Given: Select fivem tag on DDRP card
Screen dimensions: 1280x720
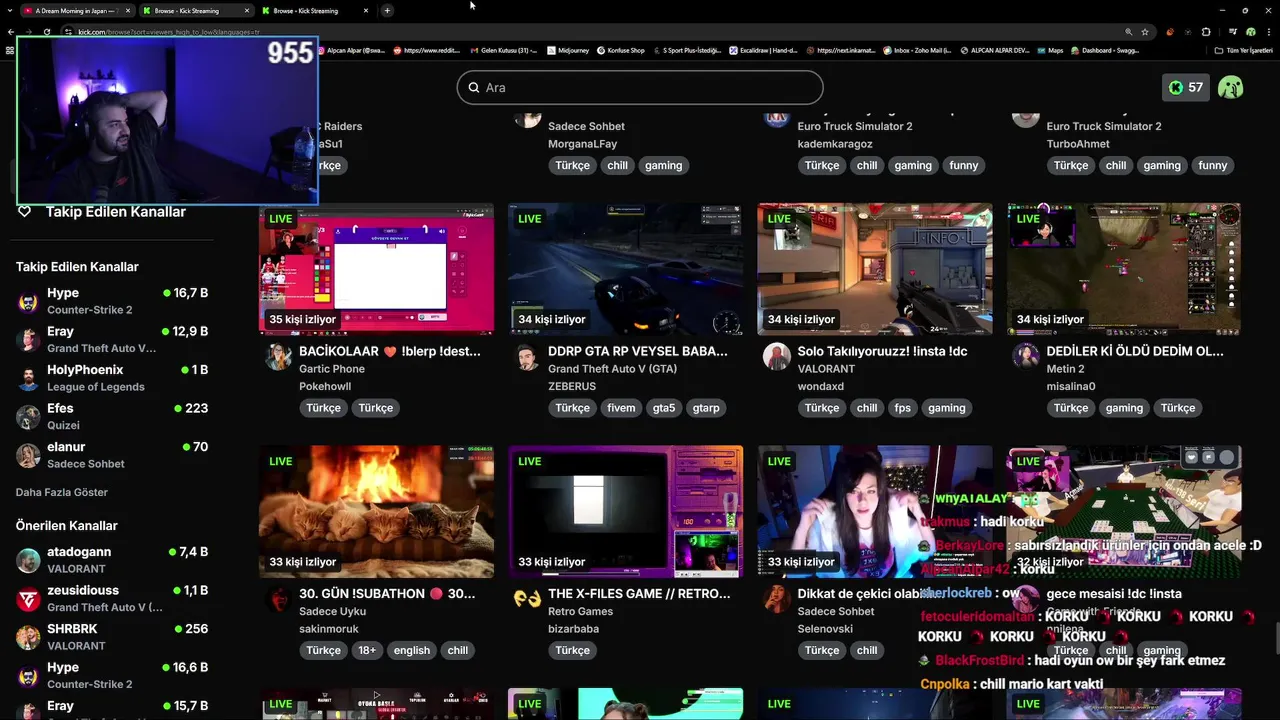Looking at the screenshot, I should click(621, 408).
